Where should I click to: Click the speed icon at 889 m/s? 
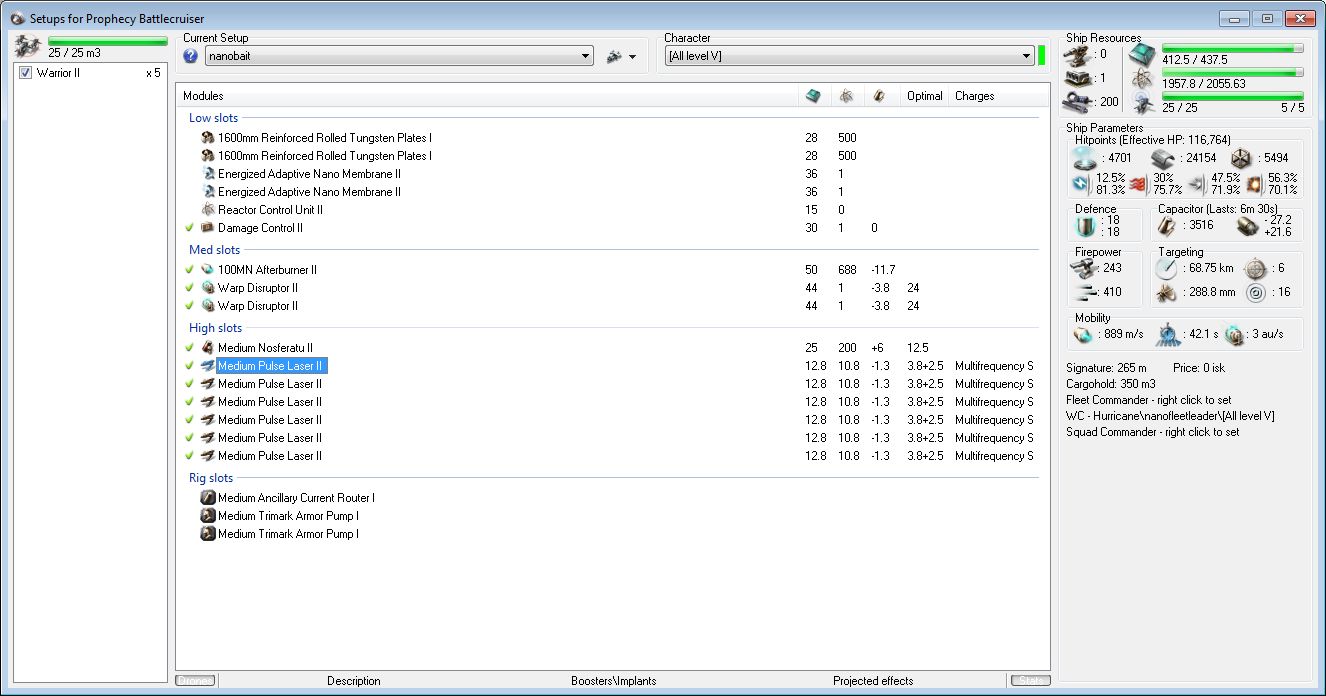click(x=1082, y=335)
